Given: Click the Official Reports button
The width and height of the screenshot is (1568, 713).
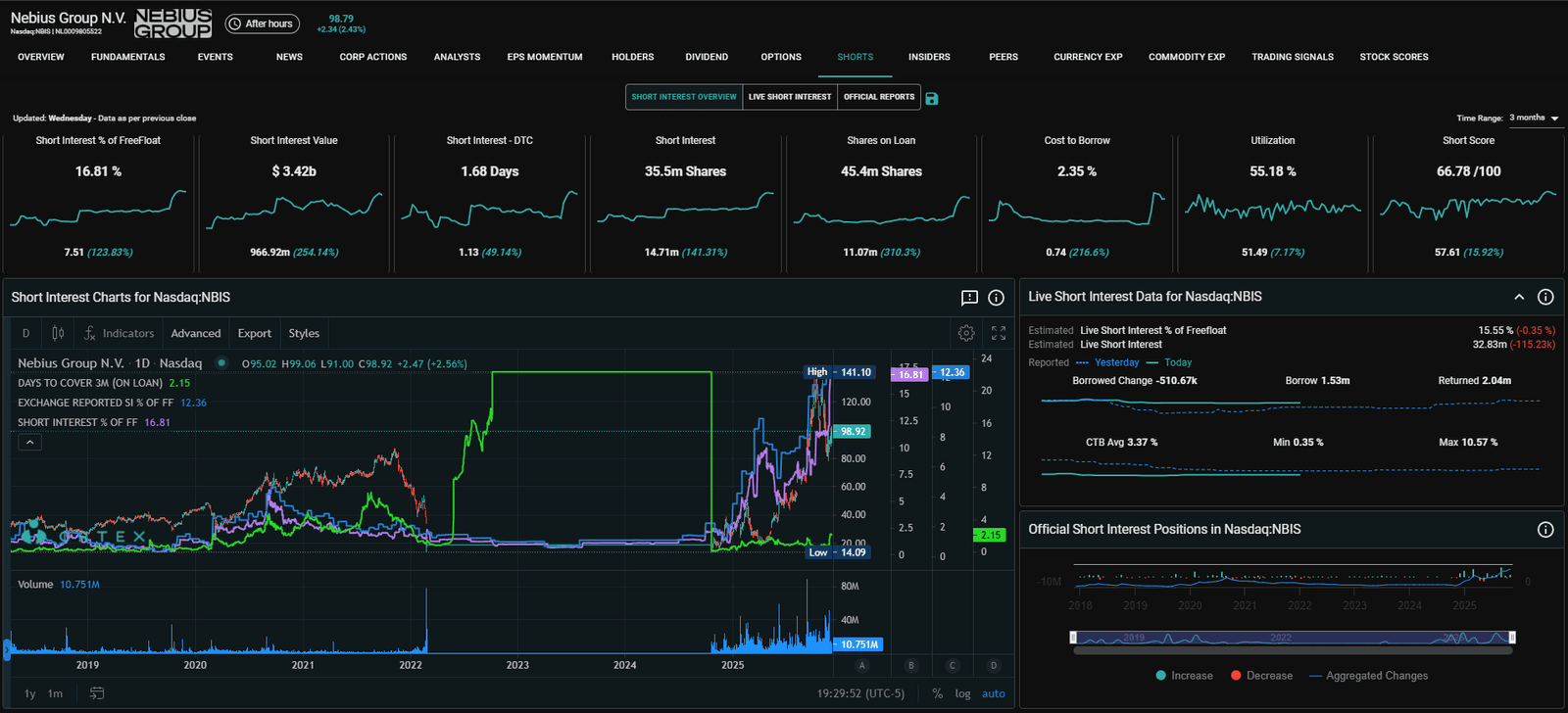Looking at the screenshot, I should pyautogui.click(x=879, y=97).
